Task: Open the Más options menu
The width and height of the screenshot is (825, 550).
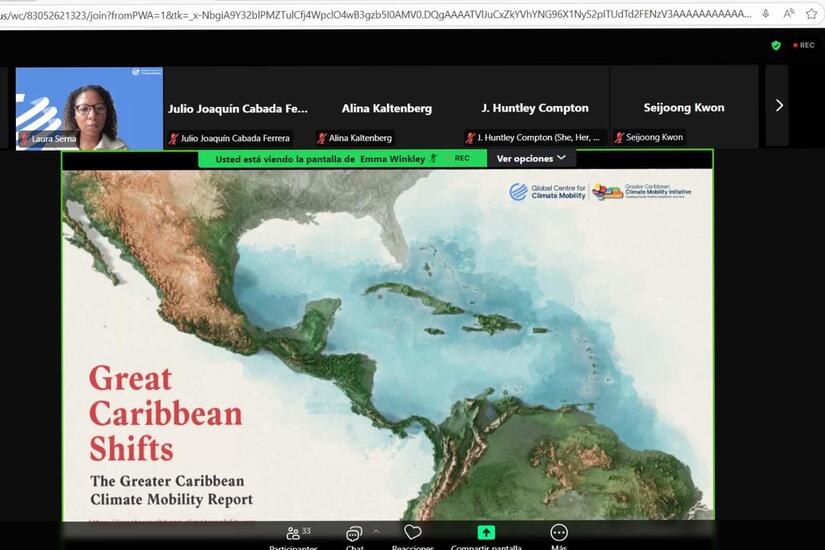Action: tap(559, 534)
